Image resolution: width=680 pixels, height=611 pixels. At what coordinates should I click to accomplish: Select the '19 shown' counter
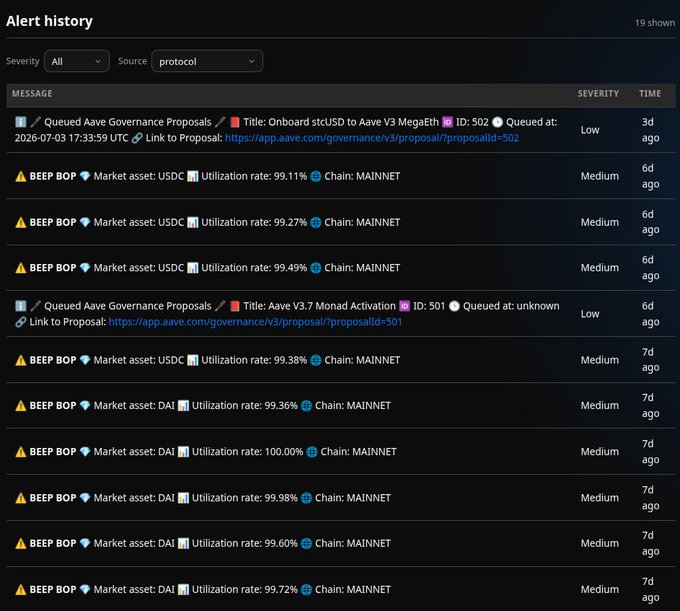655,23
